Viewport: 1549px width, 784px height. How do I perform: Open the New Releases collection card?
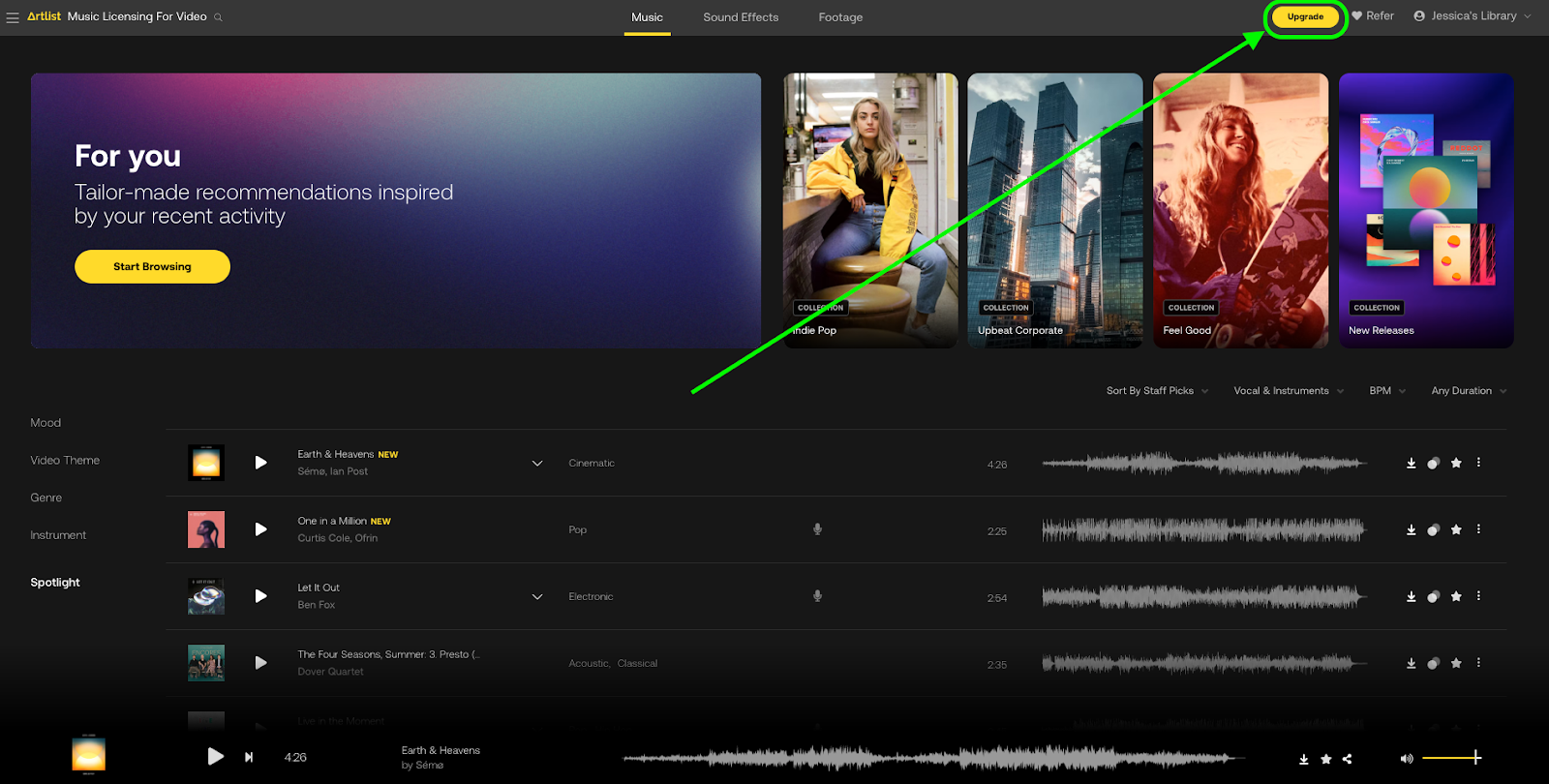pos(1426,211)
